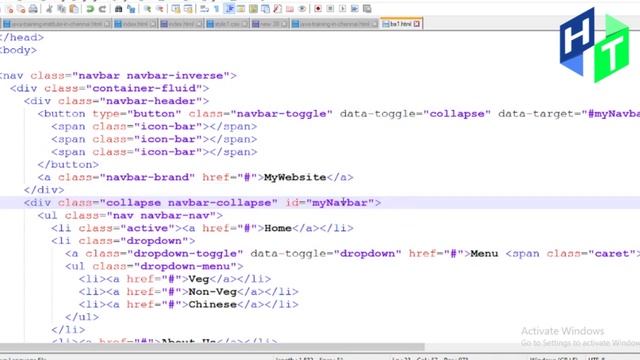
Task: Click the Cut scissors icon
Action: pyautogui.click(x=49, y=9)
